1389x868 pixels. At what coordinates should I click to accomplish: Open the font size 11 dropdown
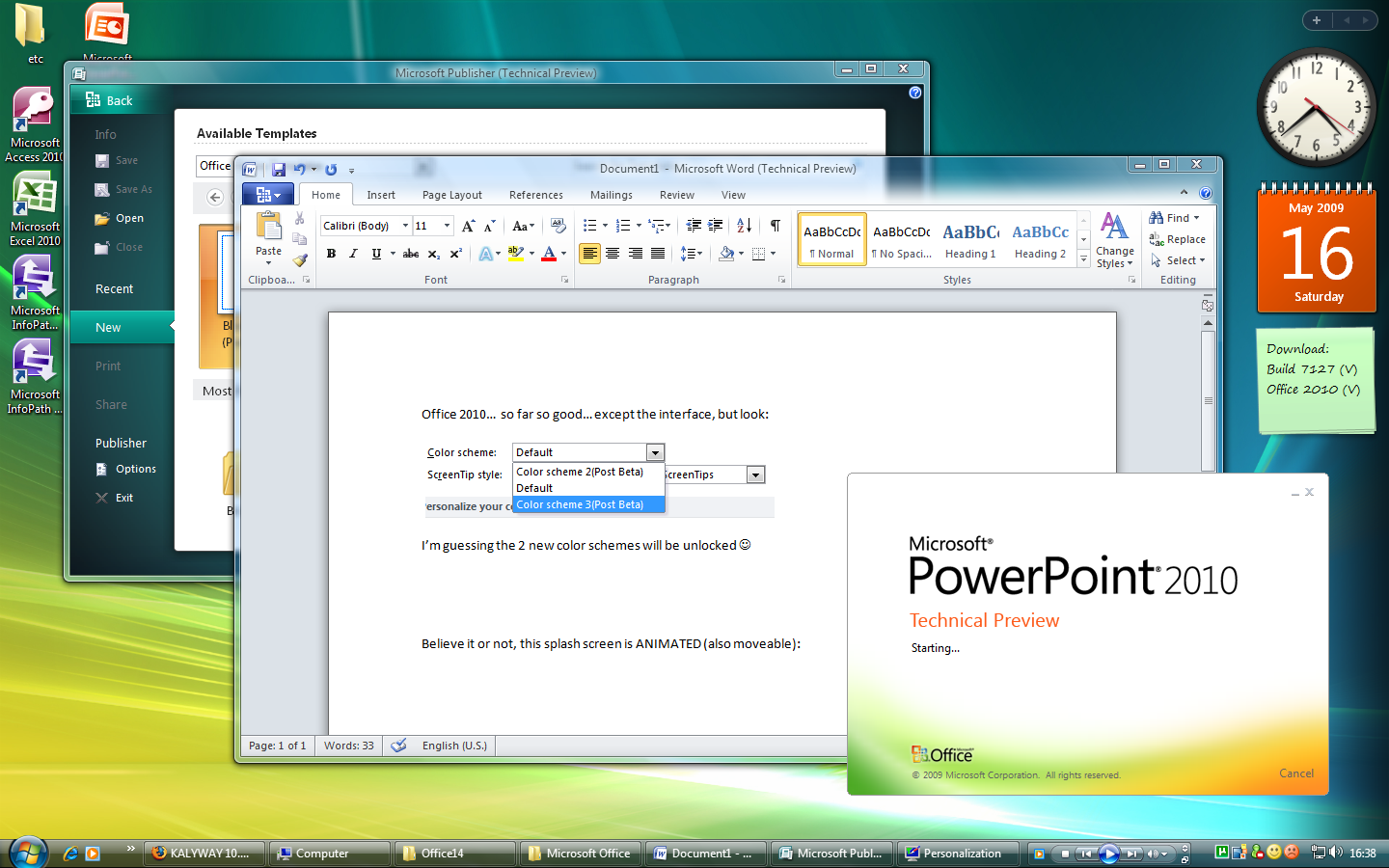click(447, 226)
